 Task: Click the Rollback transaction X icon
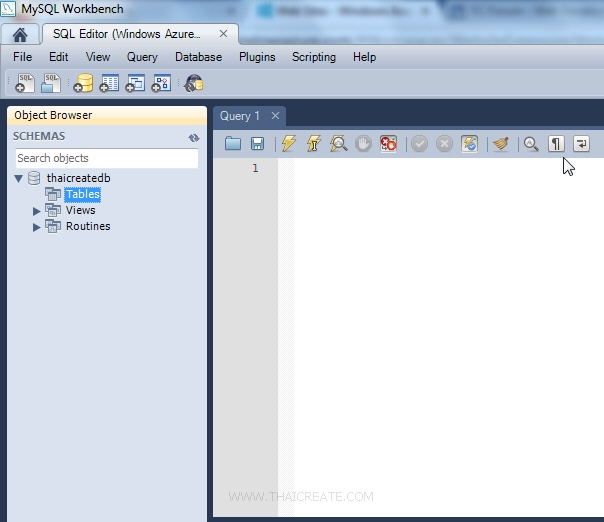445,144
